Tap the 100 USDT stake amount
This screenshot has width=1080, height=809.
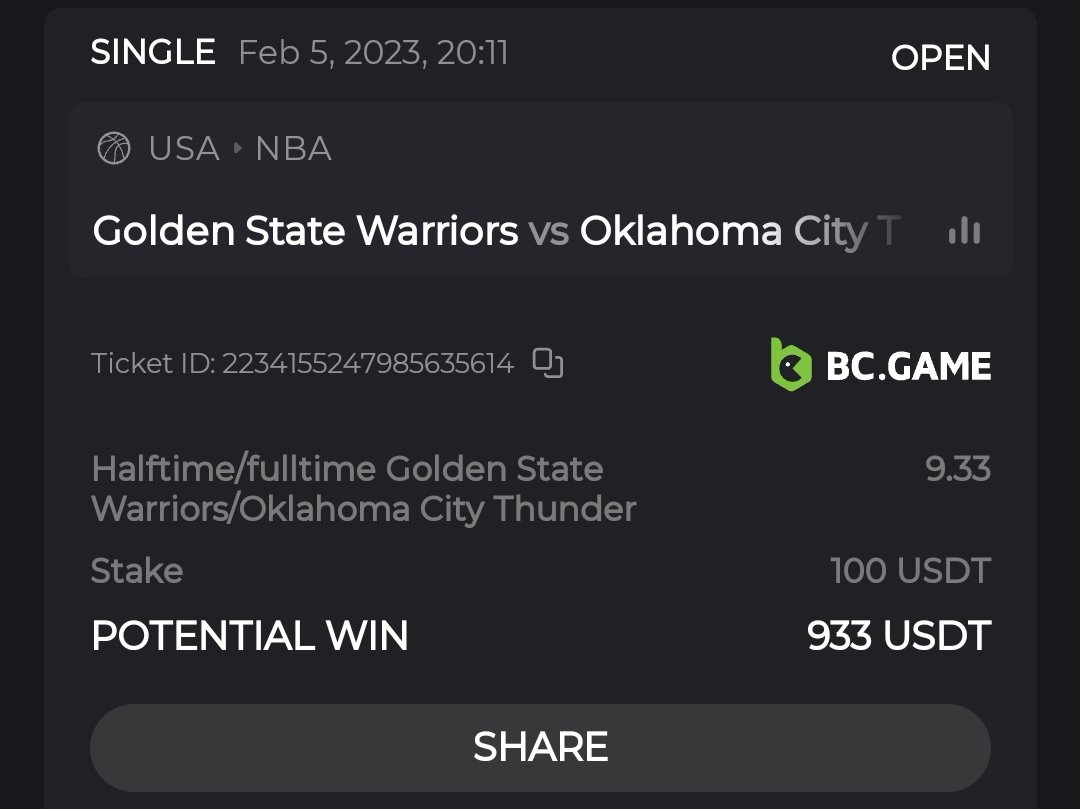click(910, 571)
